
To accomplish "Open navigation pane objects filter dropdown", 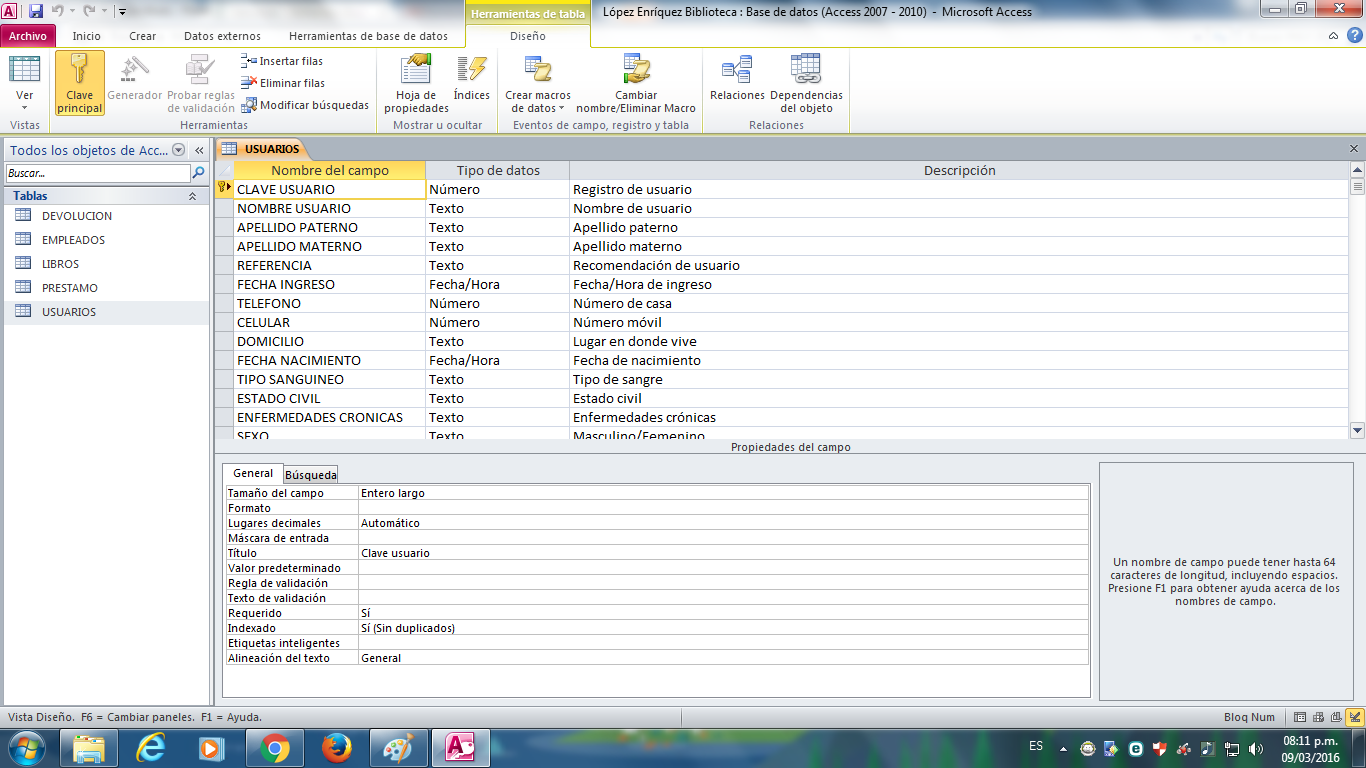I will coord(178,150).
